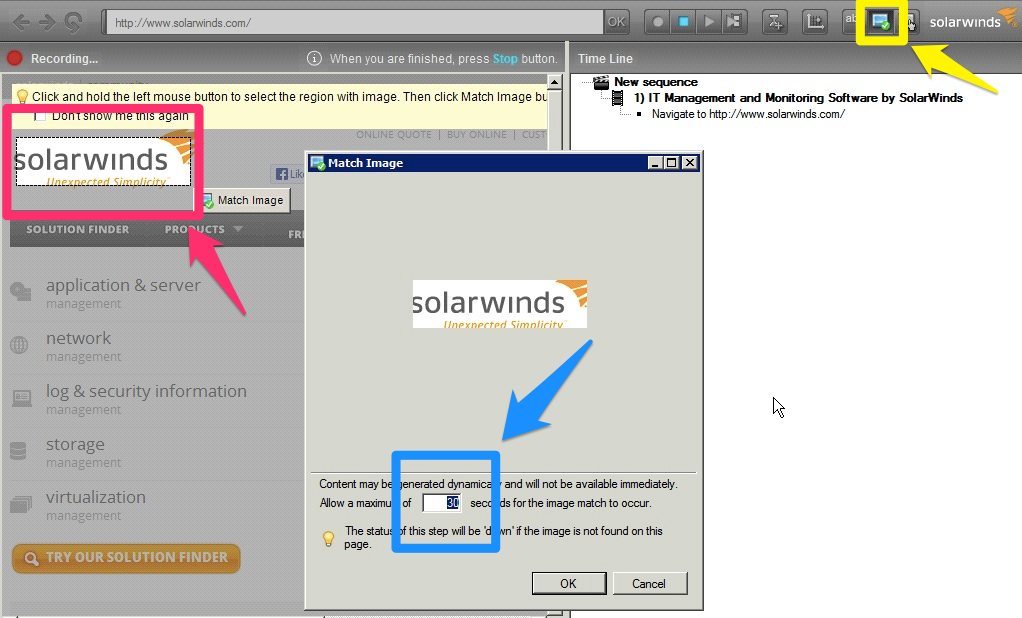Screen dimensions: 1022x618
Task: Click the virtualization stacked windows icon
Action: click(x=21, y=504)
